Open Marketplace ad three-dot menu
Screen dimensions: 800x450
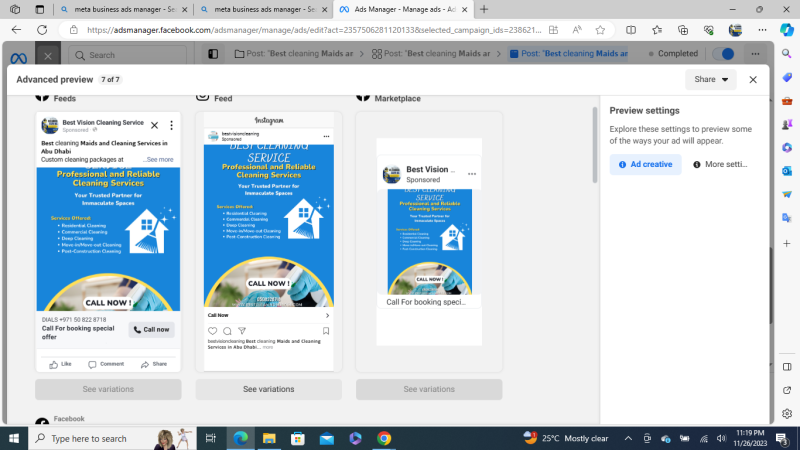pos(472,174)
